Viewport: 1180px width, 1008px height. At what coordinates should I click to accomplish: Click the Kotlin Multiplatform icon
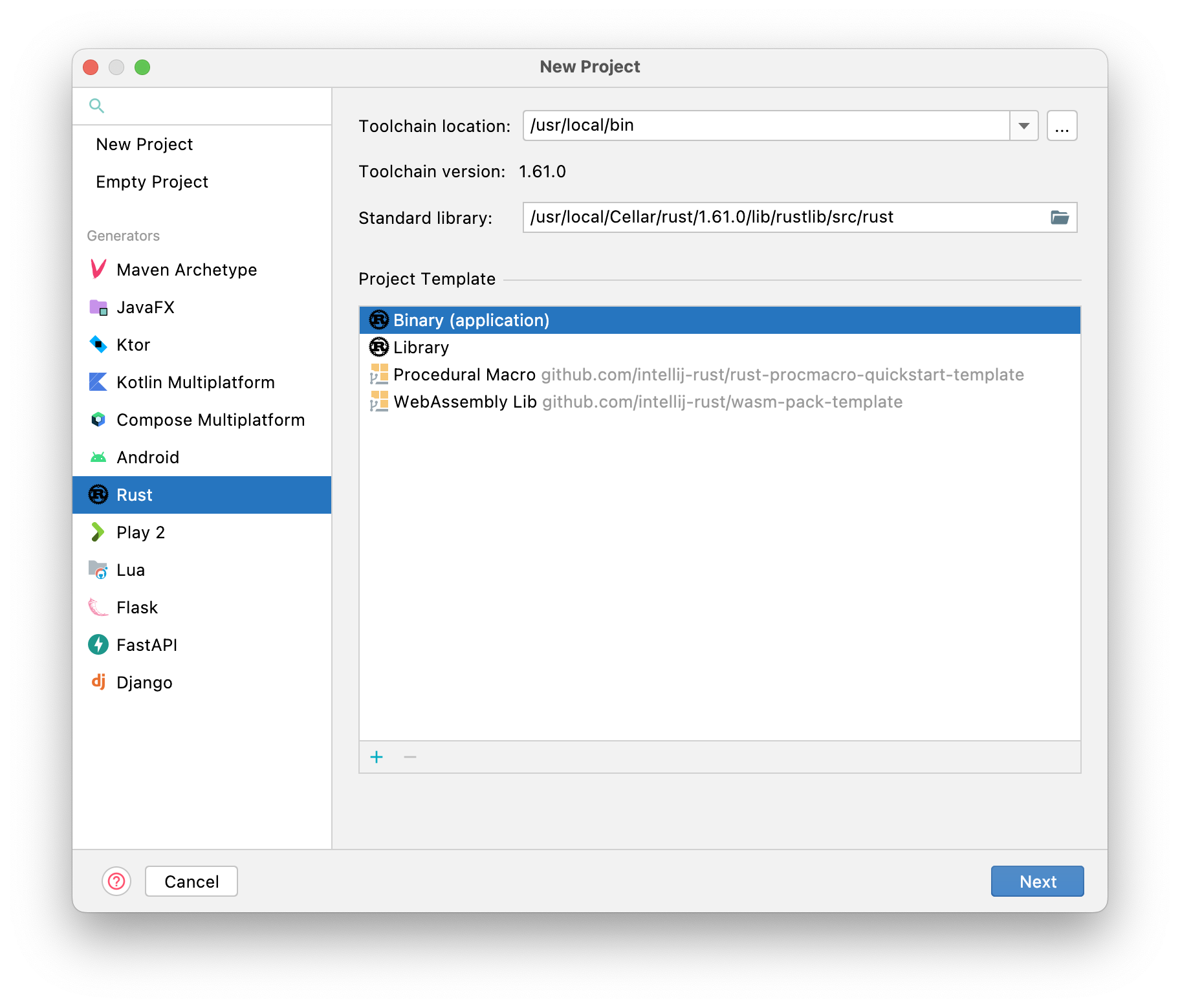[98, 382]
